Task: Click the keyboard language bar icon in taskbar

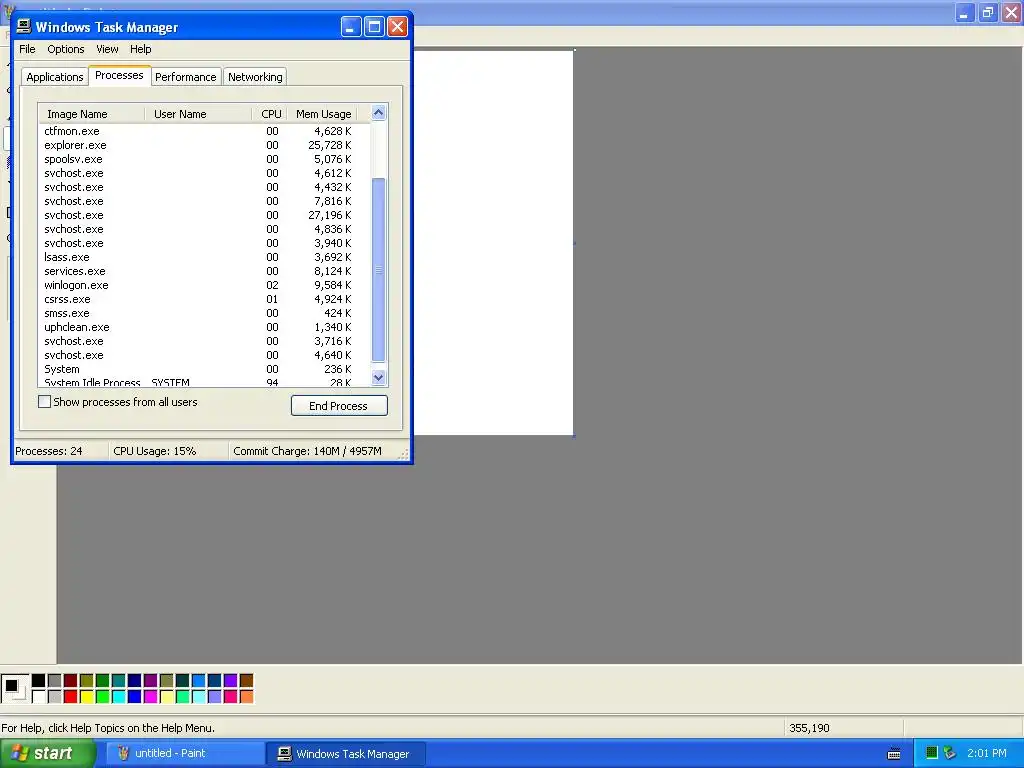Action: 894,754
